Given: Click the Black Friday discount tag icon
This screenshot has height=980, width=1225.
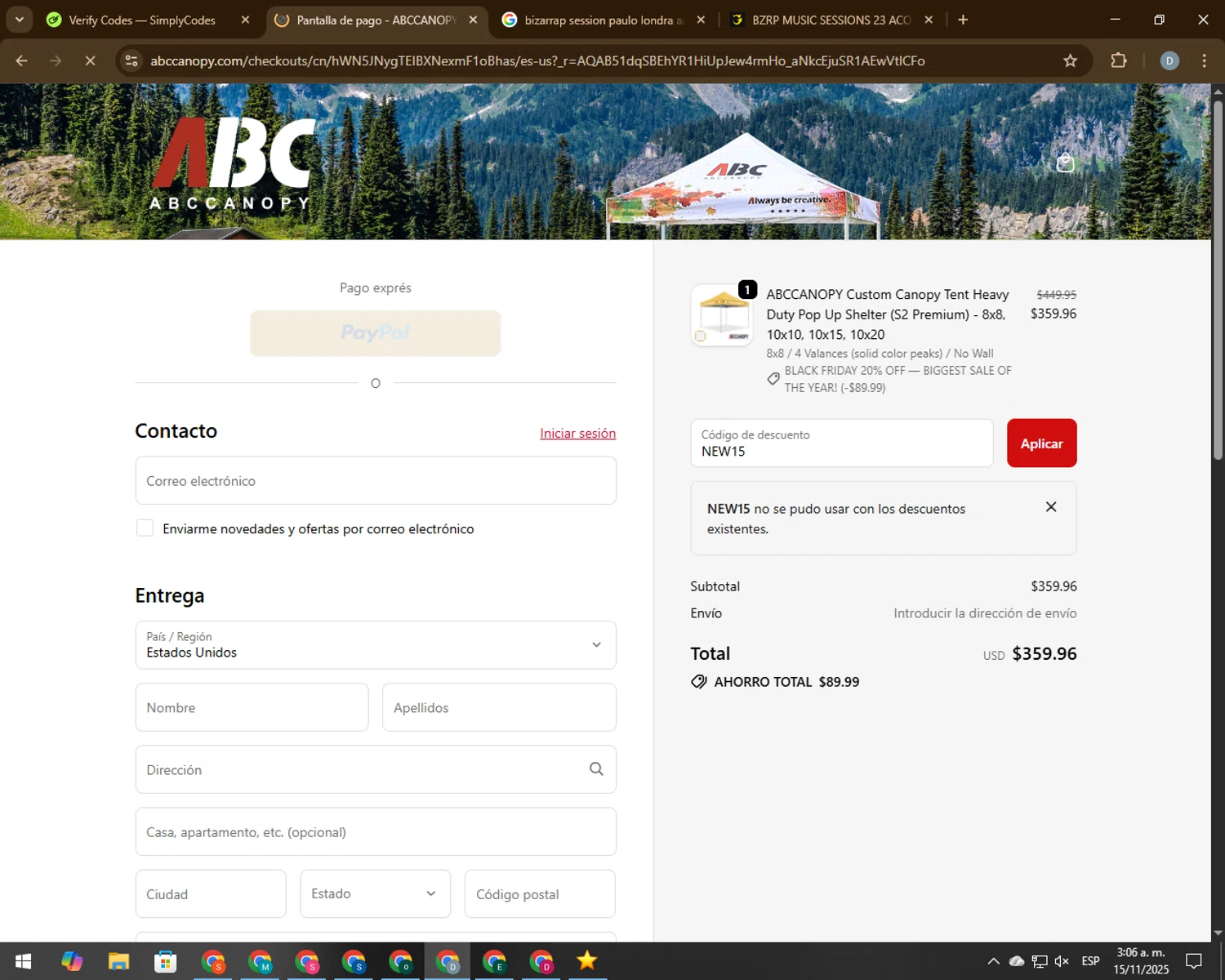Looking at the screenshot, I should 773,379.
